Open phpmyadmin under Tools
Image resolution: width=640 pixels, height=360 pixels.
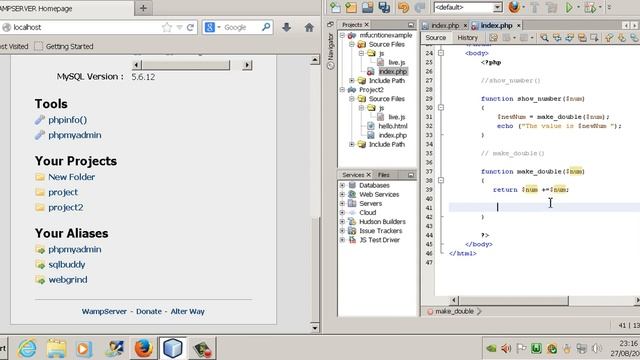point(75,135)
